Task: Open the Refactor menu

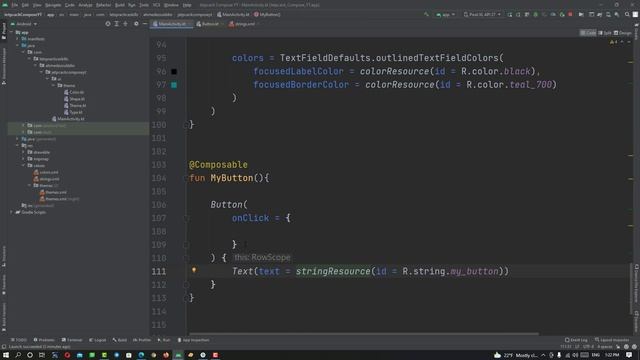Action: pyautogui.click(x=103, y=5)
